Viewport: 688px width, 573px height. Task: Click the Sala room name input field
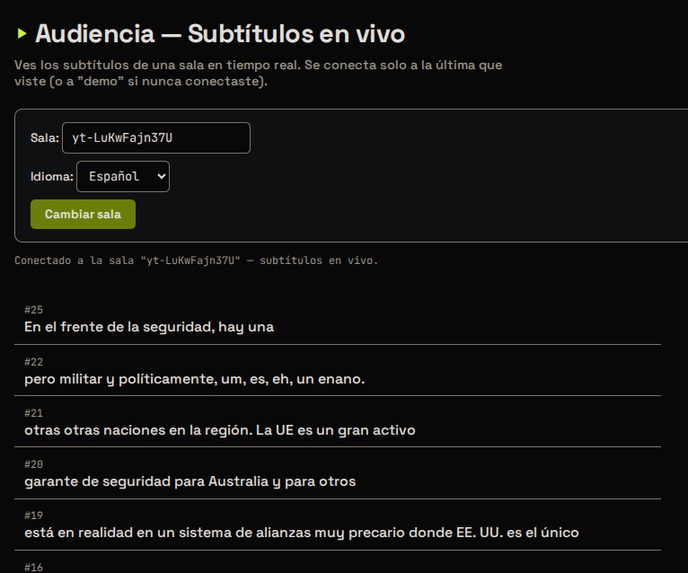[156, 138]
